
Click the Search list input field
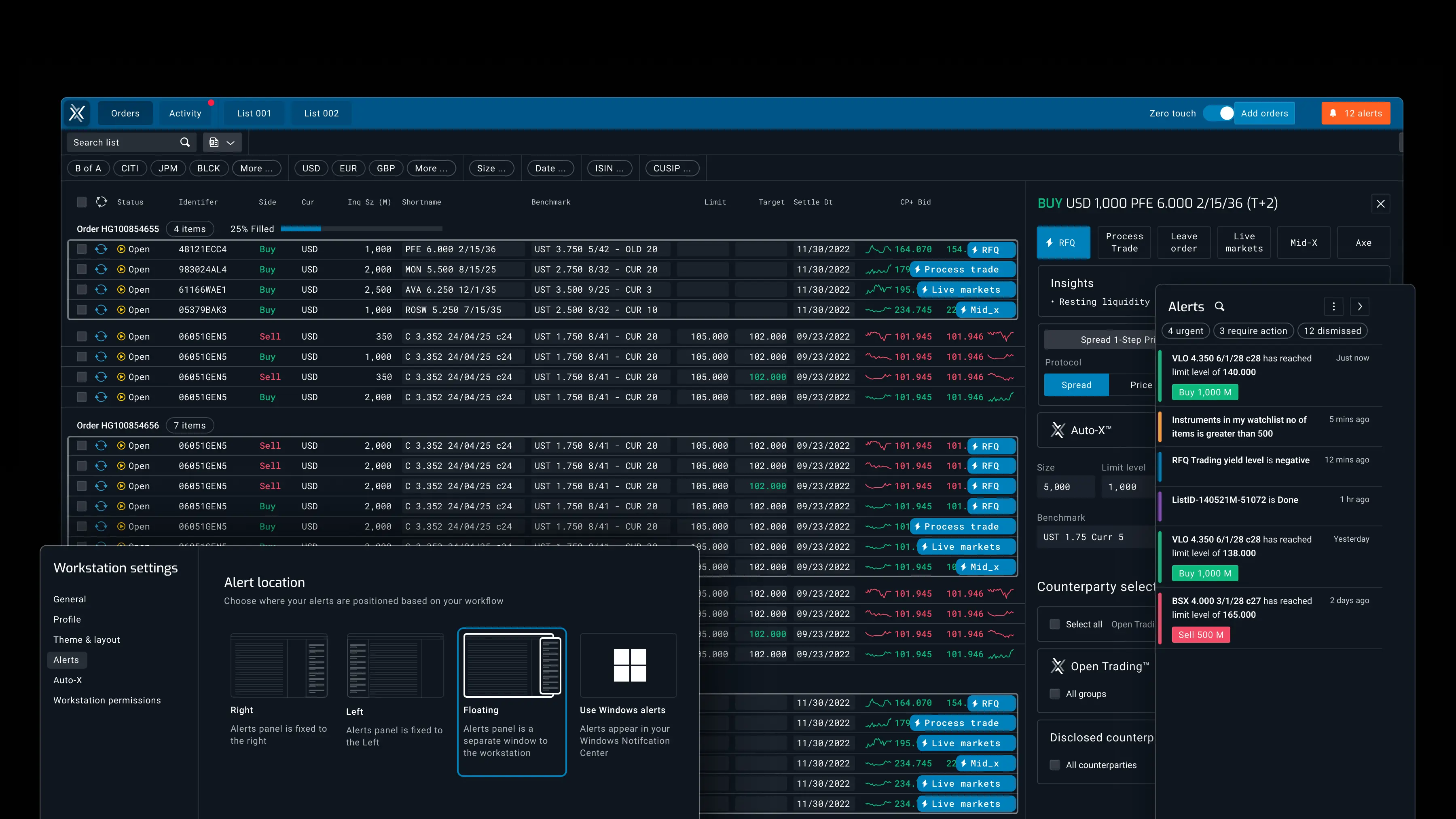coord(132,142)
